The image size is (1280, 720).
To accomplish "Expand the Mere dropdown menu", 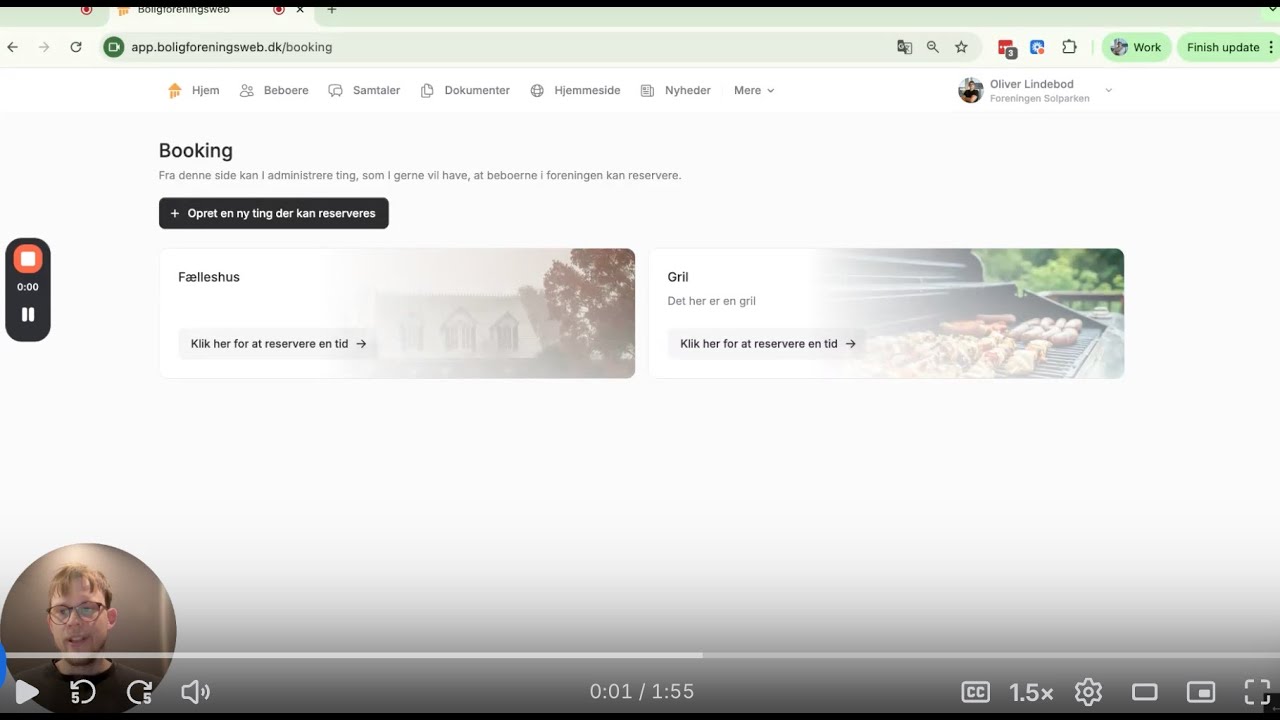I will click(754, 90).
